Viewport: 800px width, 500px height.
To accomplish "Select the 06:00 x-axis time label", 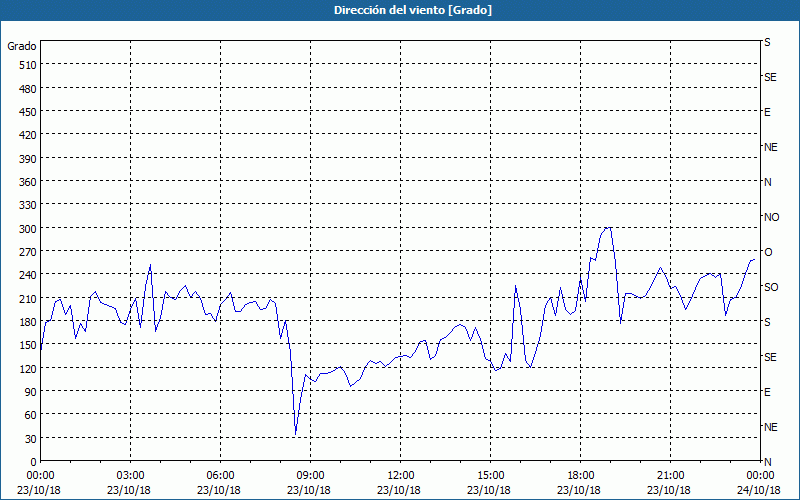I will [220, 476].
